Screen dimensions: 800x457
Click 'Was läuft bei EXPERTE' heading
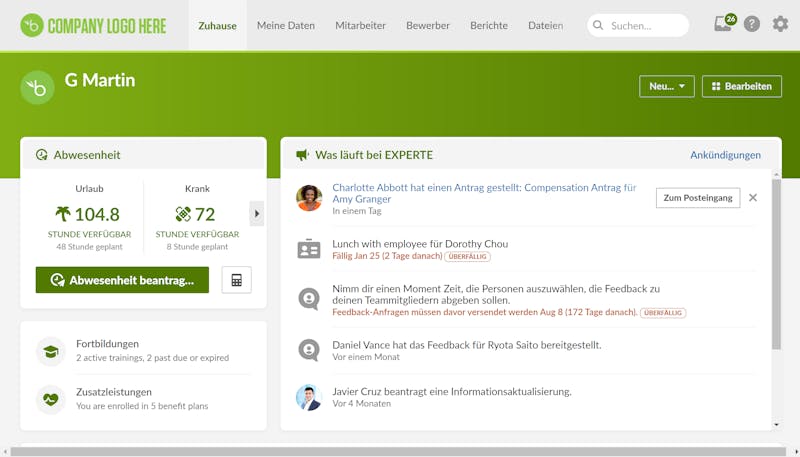coord(374,155)
